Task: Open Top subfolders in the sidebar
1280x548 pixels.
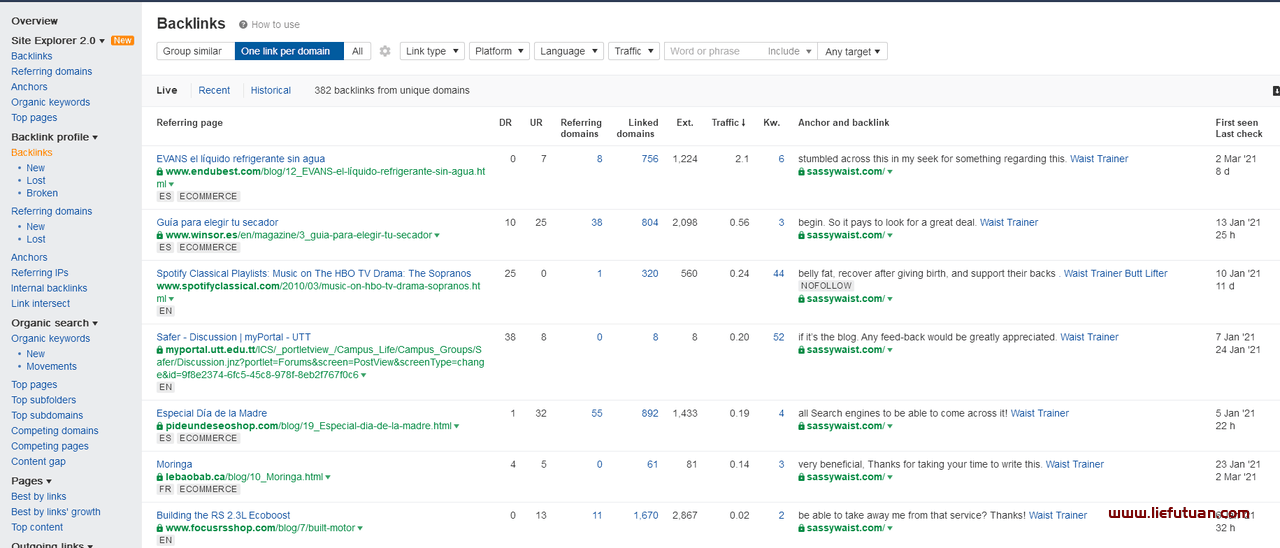Action: (44, 400)
